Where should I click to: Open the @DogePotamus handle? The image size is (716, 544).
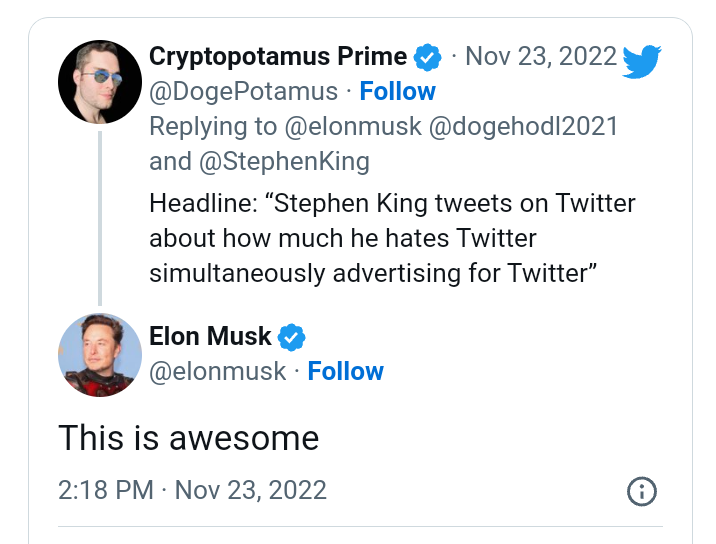pyautogui.click(x=243, y=91)
